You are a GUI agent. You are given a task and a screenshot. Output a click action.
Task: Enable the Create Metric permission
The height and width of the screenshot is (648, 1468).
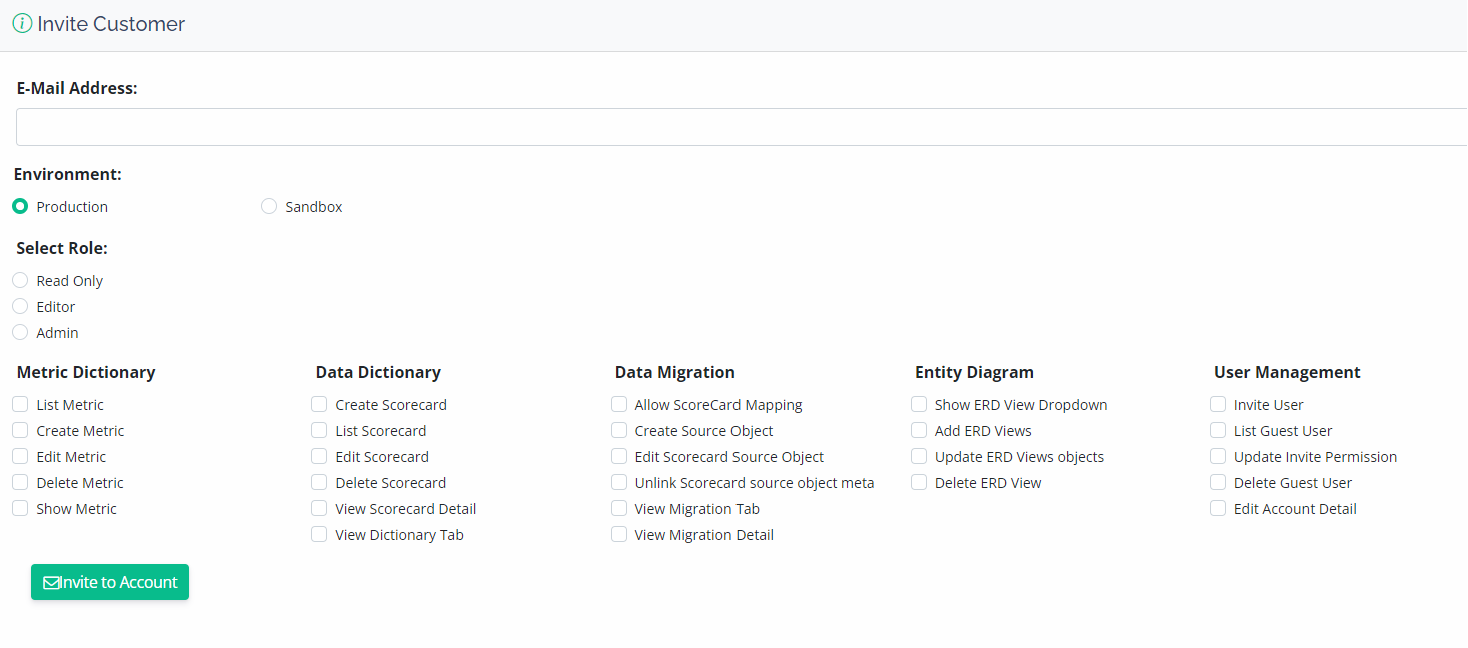coord(19,430)
